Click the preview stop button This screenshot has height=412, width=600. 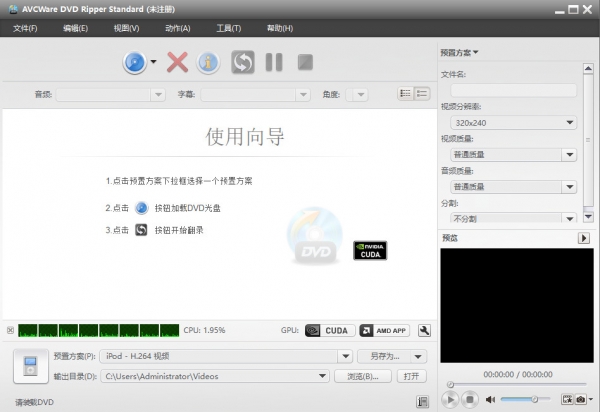point(470,399)
